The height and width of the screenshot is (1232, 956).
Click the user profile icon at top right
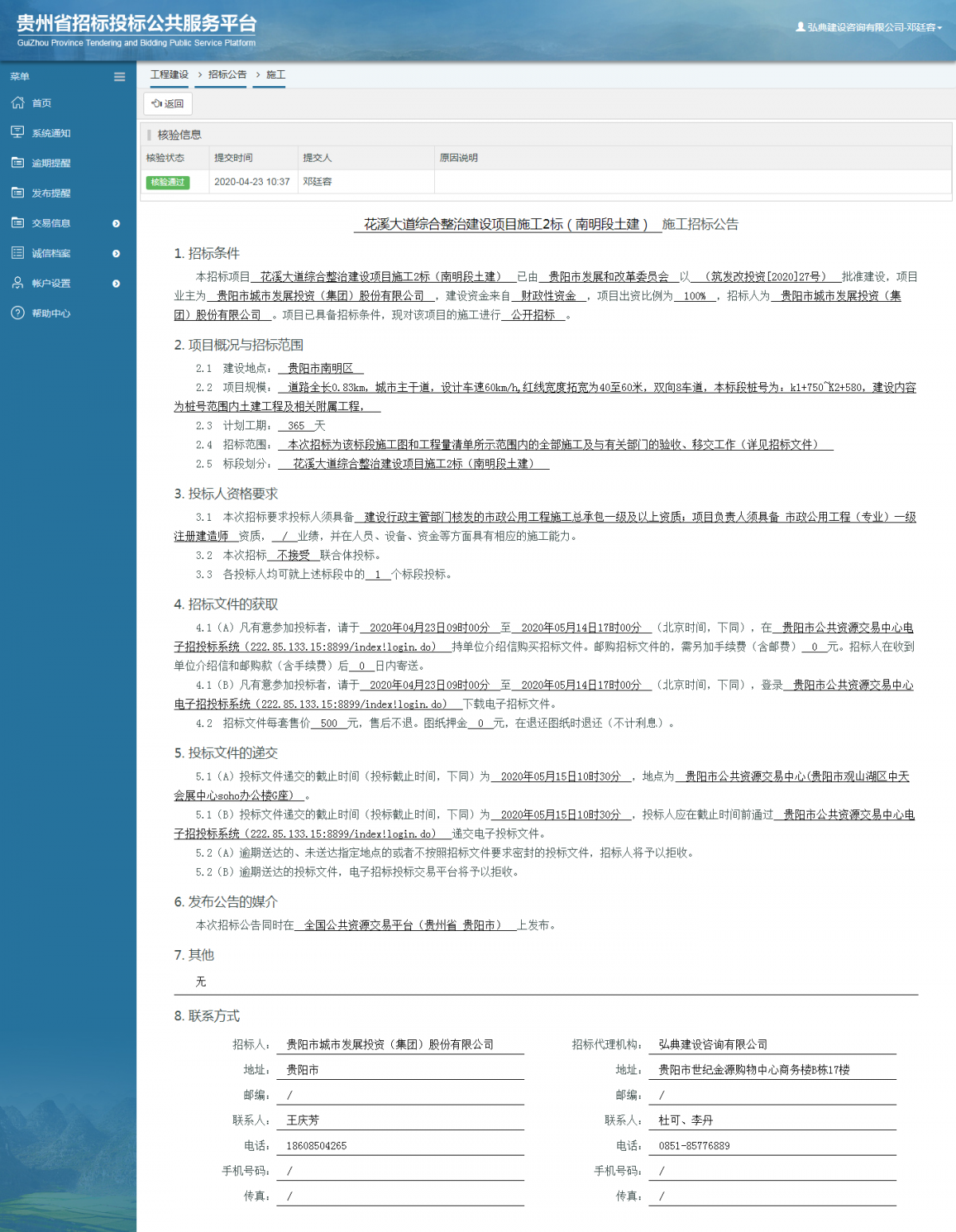(800, 27)
